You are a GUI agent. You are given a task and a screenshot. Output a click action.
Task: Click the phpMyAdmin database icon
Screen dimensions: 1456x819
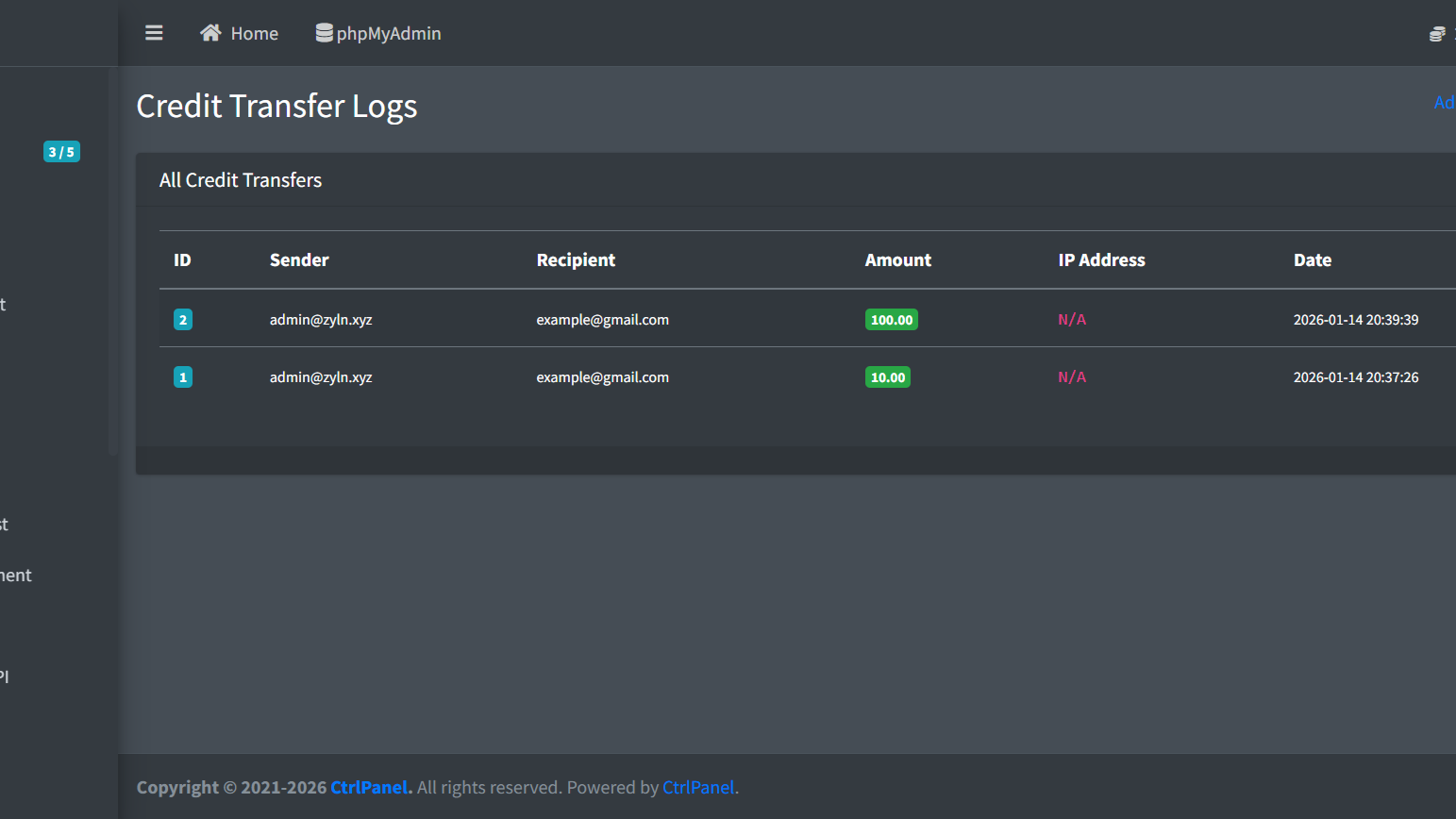click(324, 33)
